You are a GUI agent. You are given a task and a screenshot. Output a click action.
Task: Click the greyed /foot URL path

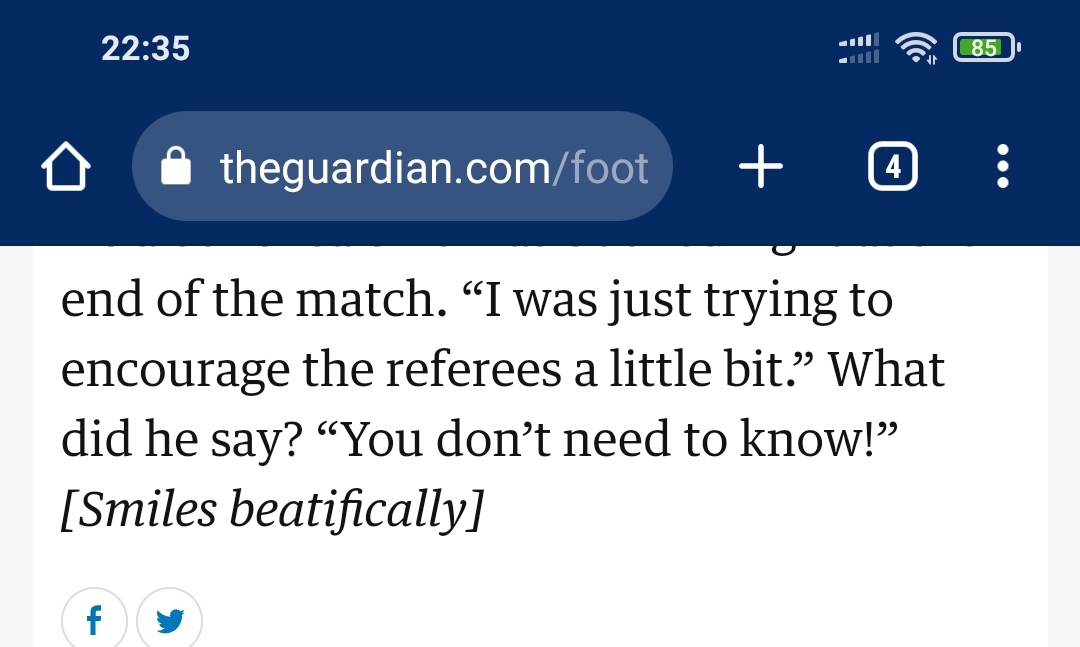600,167
